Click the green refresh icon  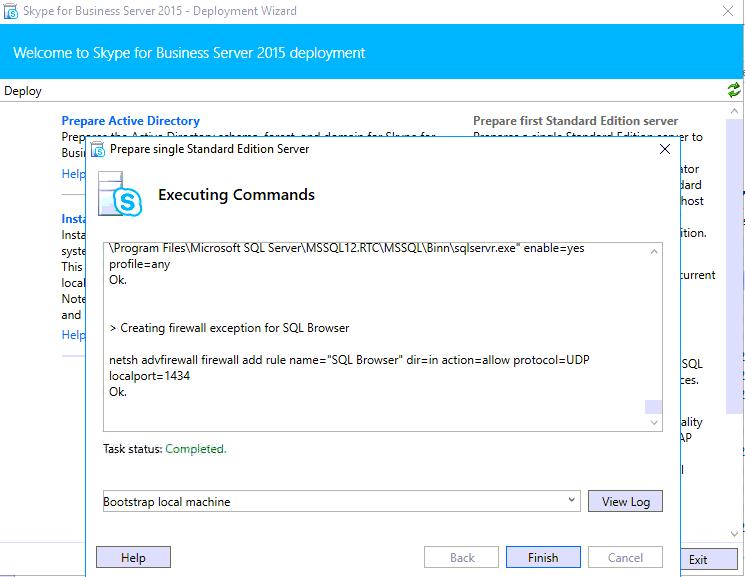(x=734, y=90)
